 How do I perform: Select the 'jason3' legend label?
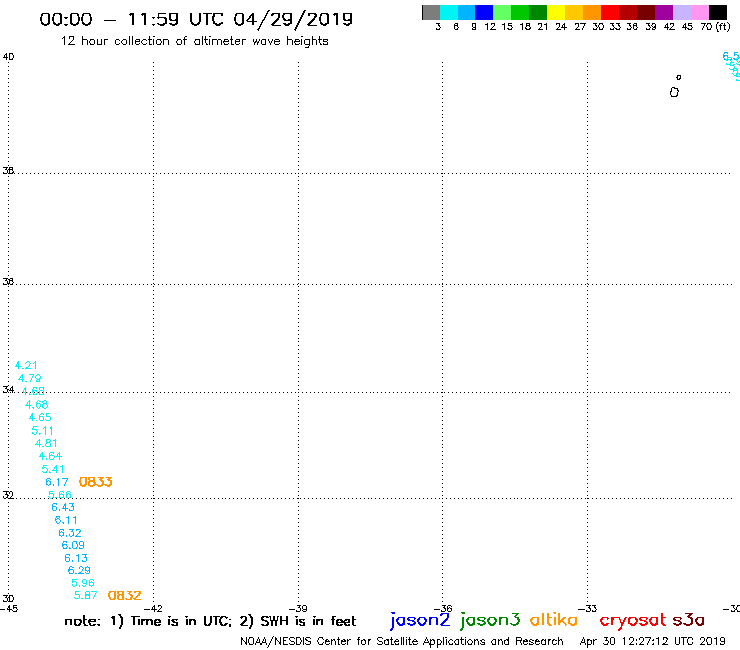[490, 620]
